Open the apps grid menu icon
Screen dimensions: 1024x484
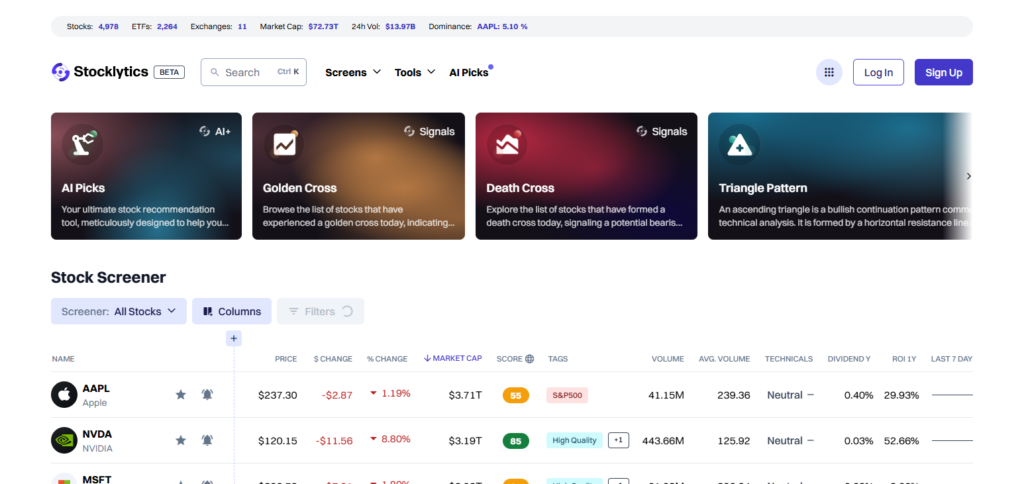[828, 72]
